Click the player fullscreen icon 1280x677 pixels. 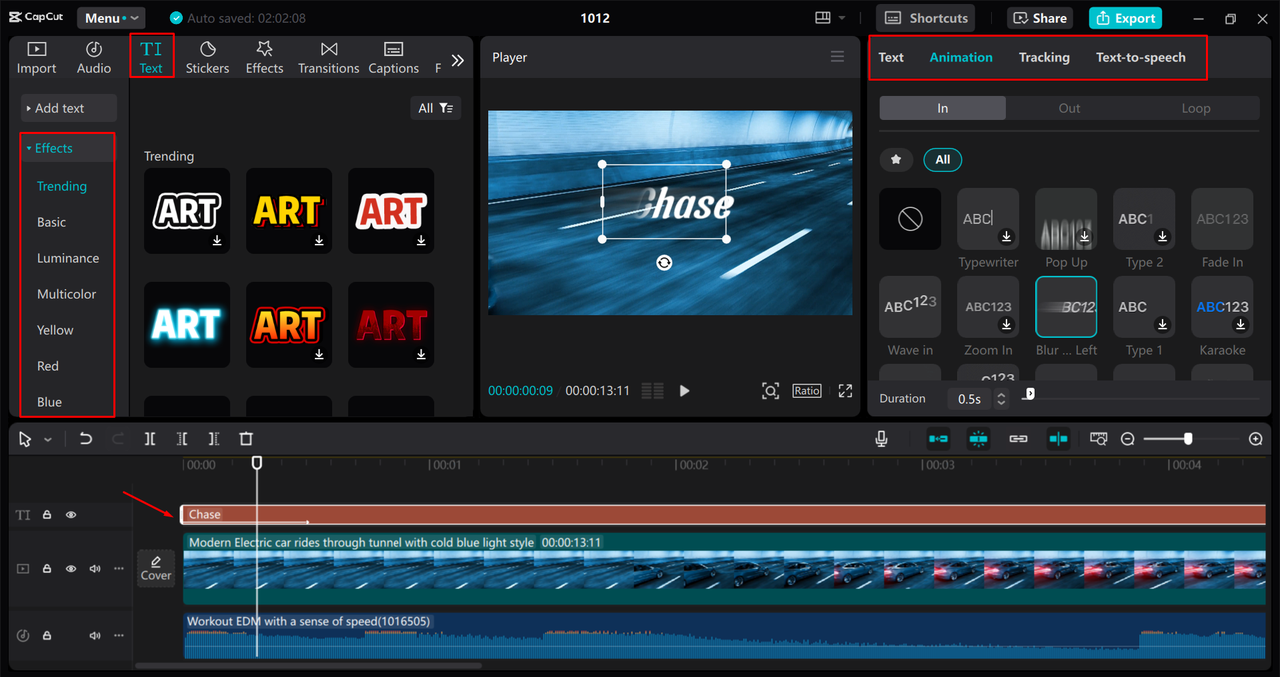[x=845, y=391]
